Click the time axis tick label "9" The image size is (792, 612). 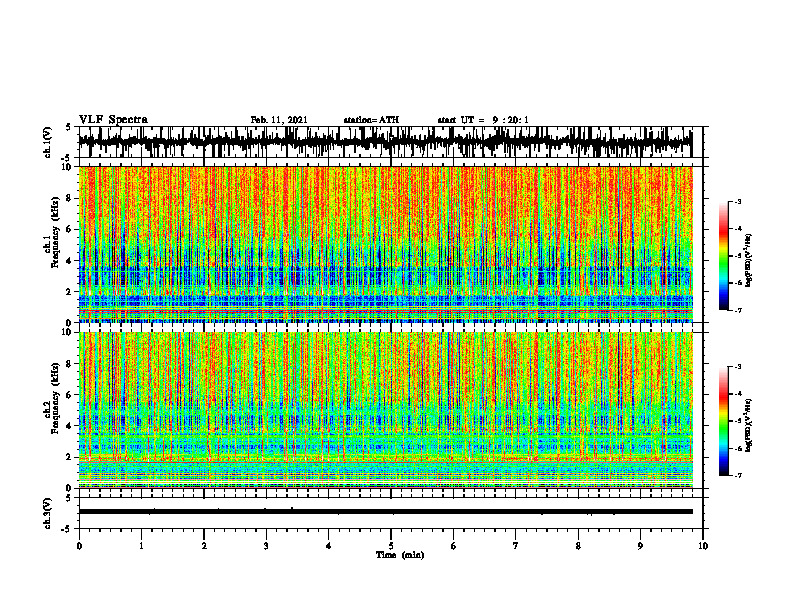click(640, 546)
